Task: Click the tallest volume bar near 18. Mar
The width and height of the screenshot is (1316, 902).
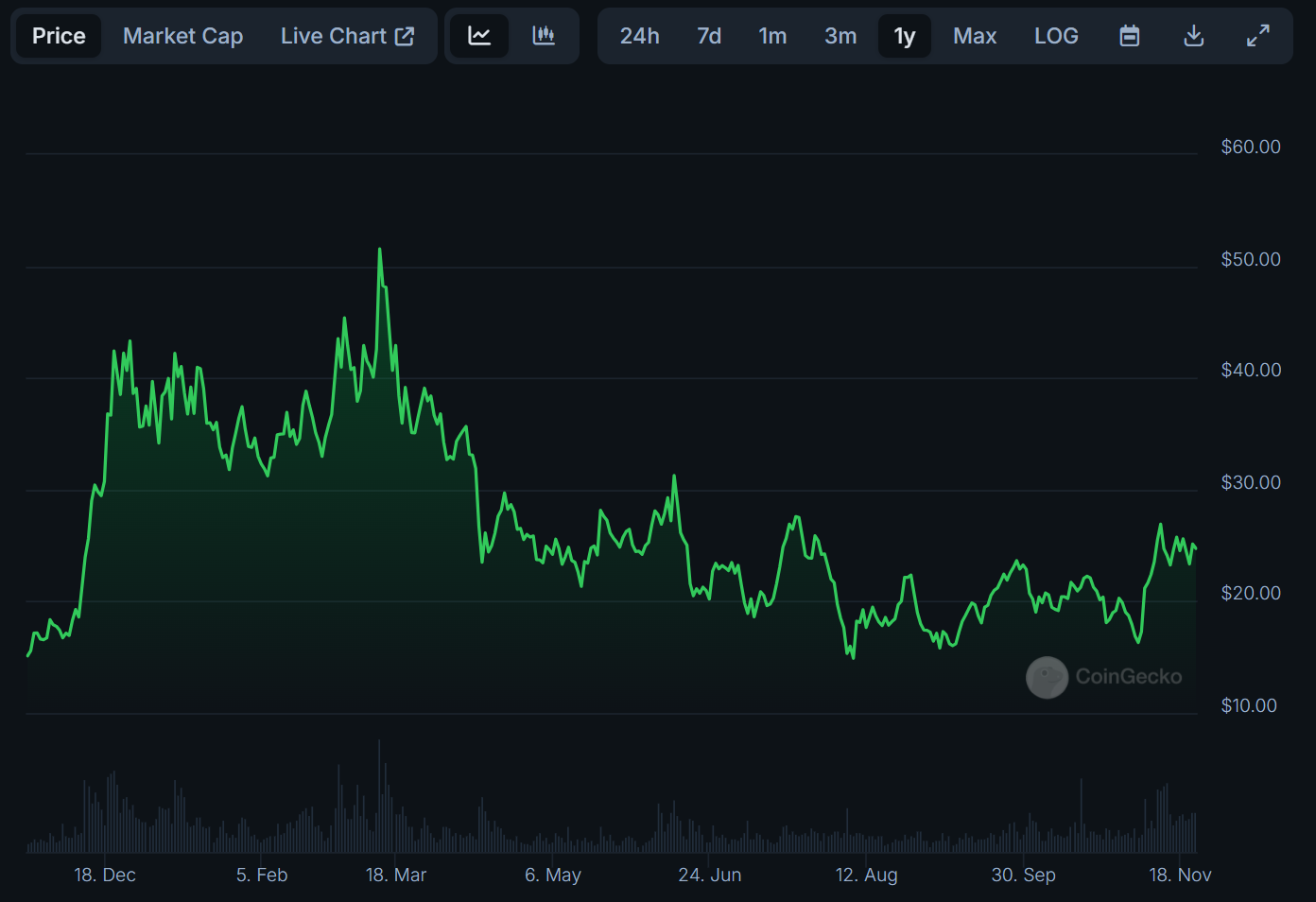Action: (379, 796)
